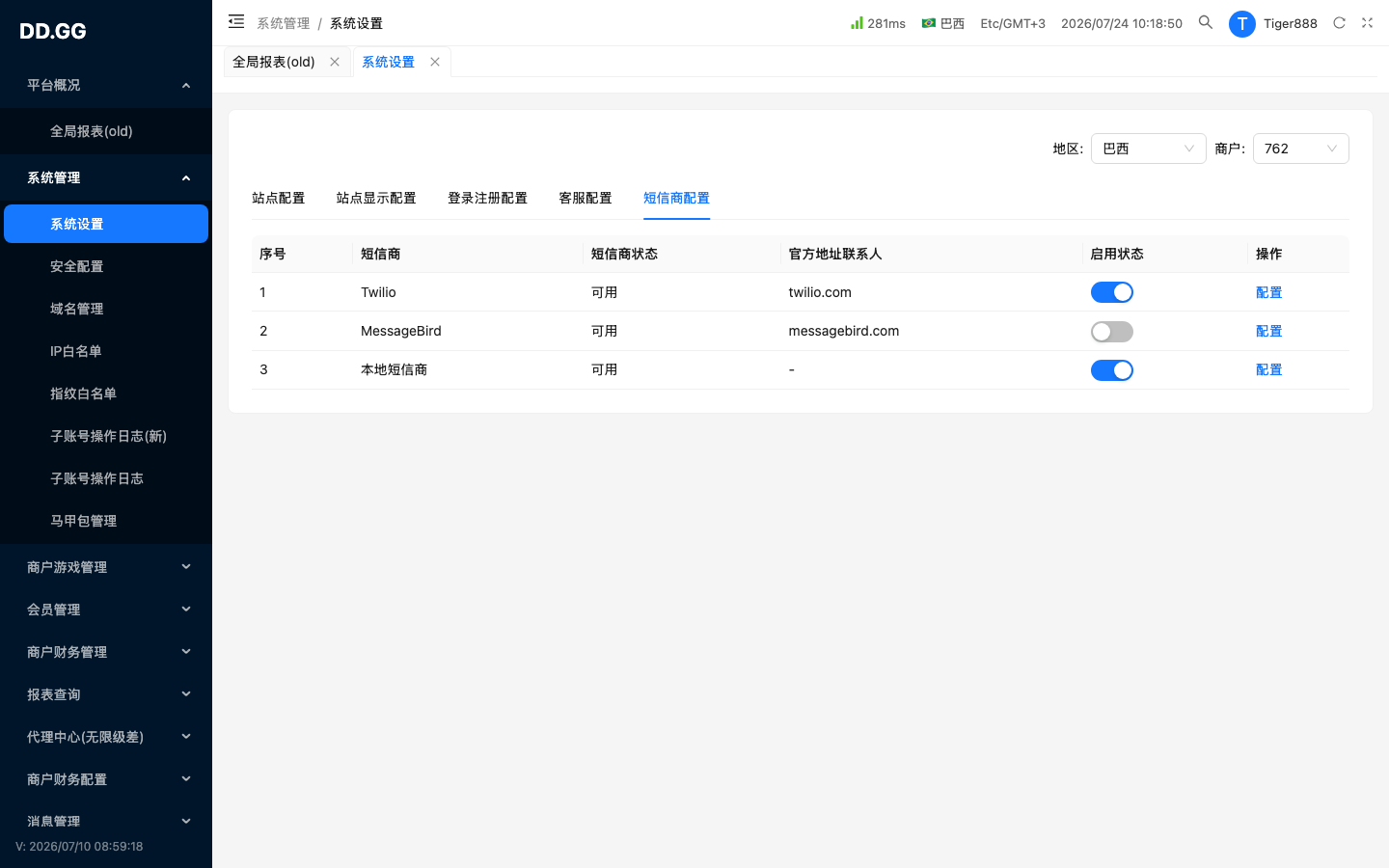
Task: Refresh the page with the reload icon
Action: coord(1339,22)
